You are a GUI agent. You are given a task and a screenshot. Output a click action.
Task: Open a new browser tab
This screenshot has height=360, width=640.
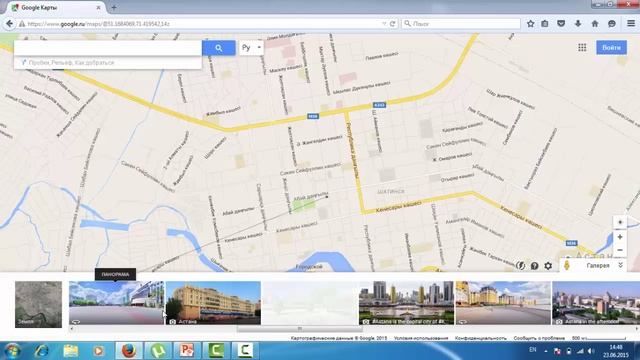click(x=114, y=7)
